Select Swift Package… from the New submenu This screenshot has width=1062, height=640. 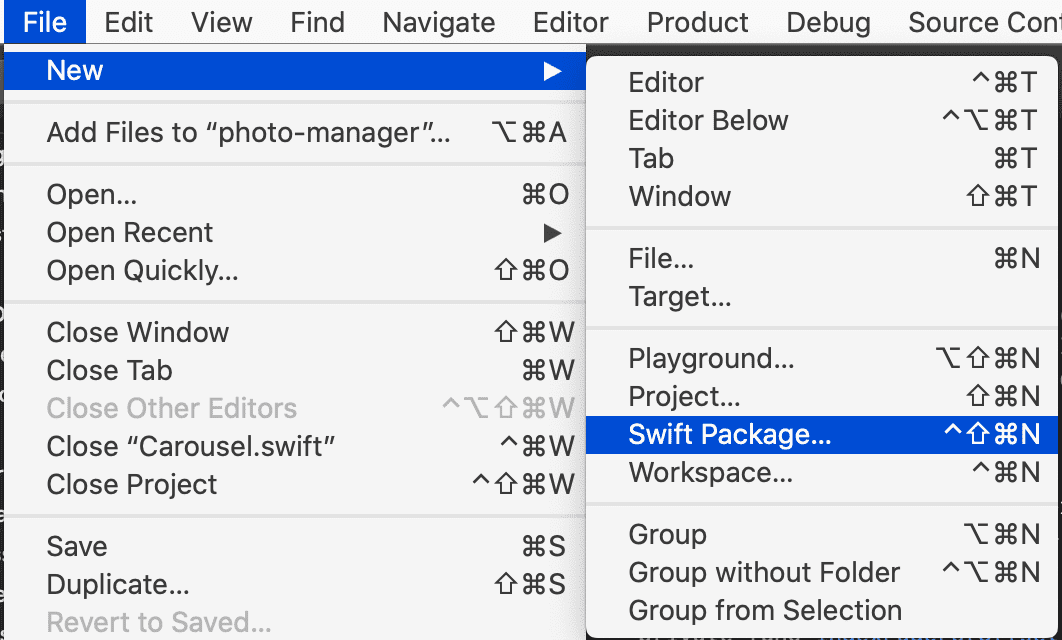tap(822, 434)
